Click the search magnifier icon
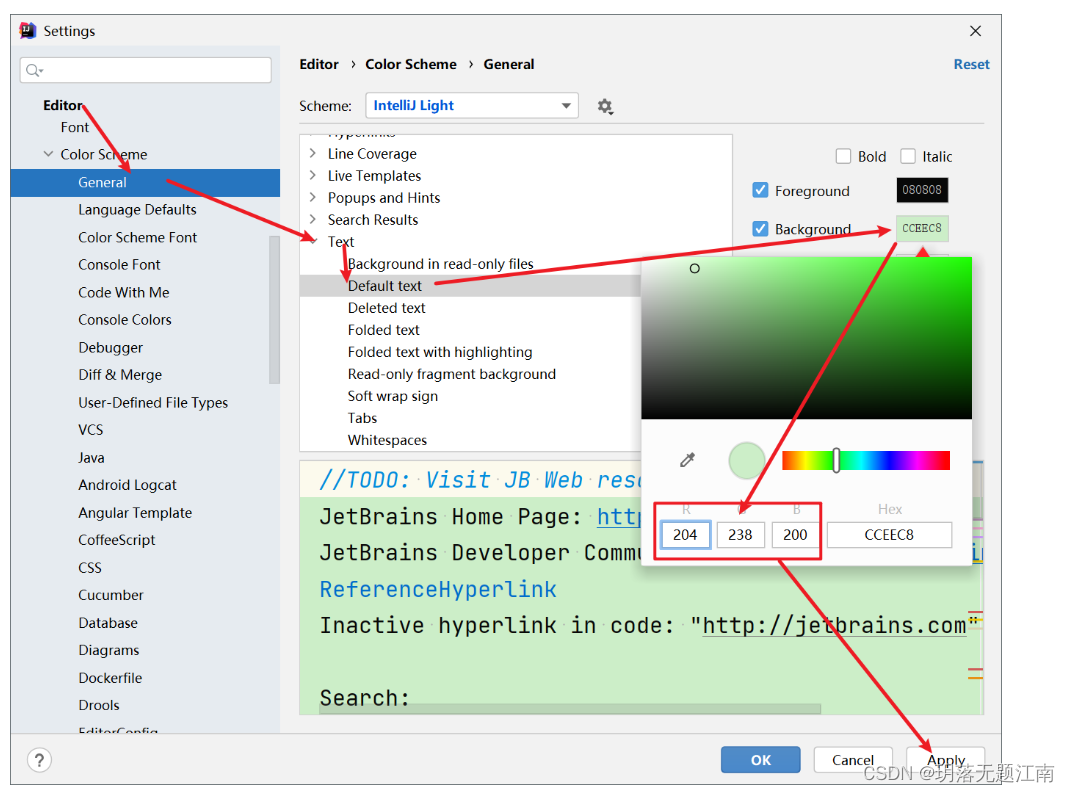This screenshot has height=792, width=1070. click(x=33, y=70)
